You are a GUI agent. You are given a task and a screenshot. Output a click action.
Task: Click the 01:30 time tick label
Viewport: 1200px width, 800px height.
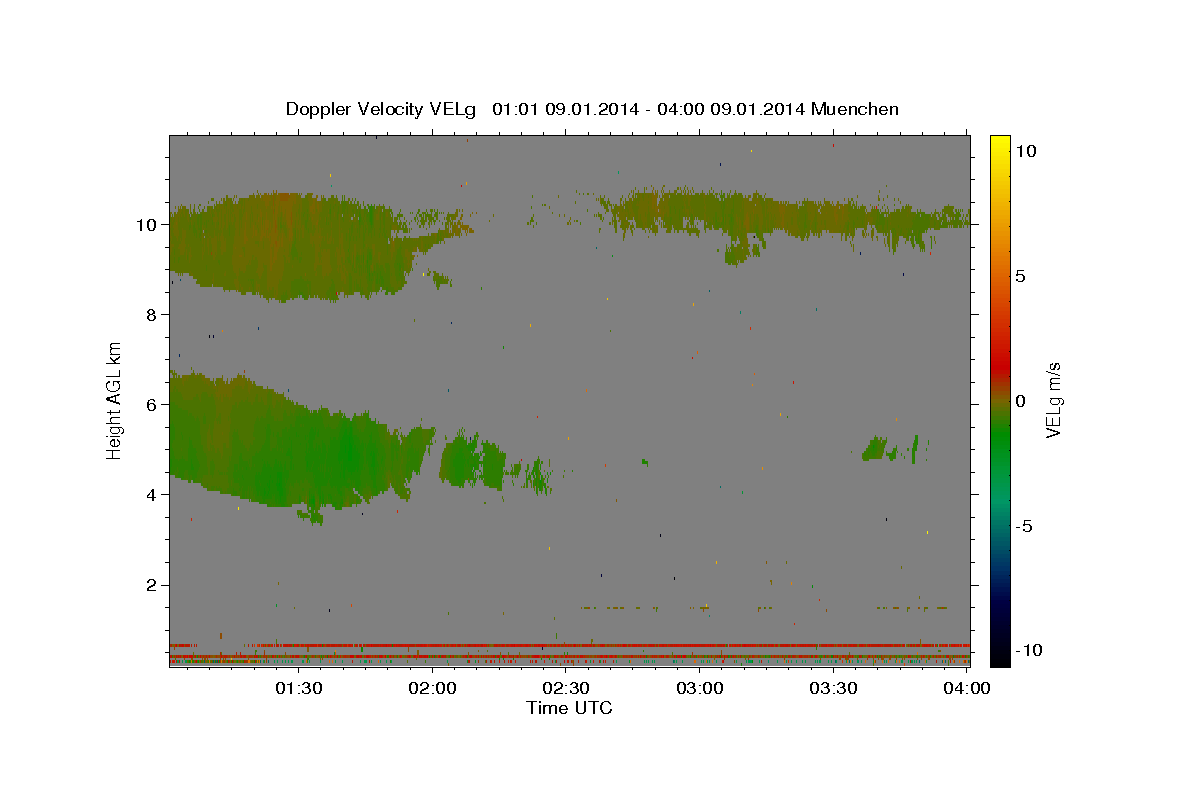point(298,688)
